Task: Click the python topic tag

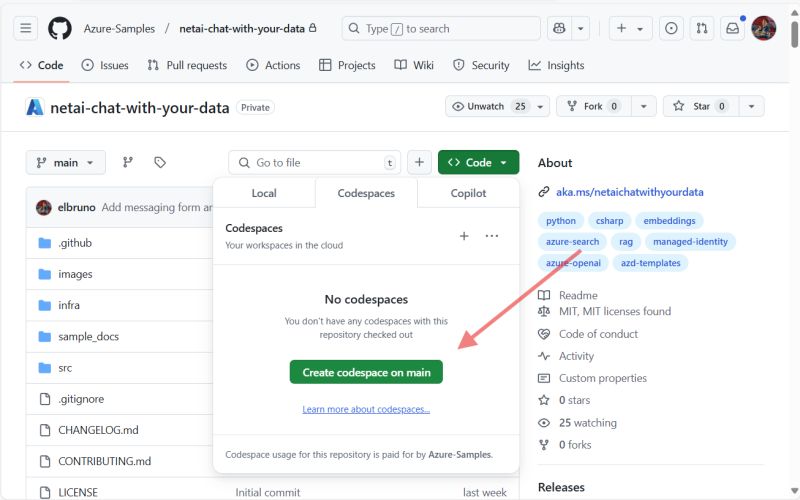Action: click(x=561, y=220)
